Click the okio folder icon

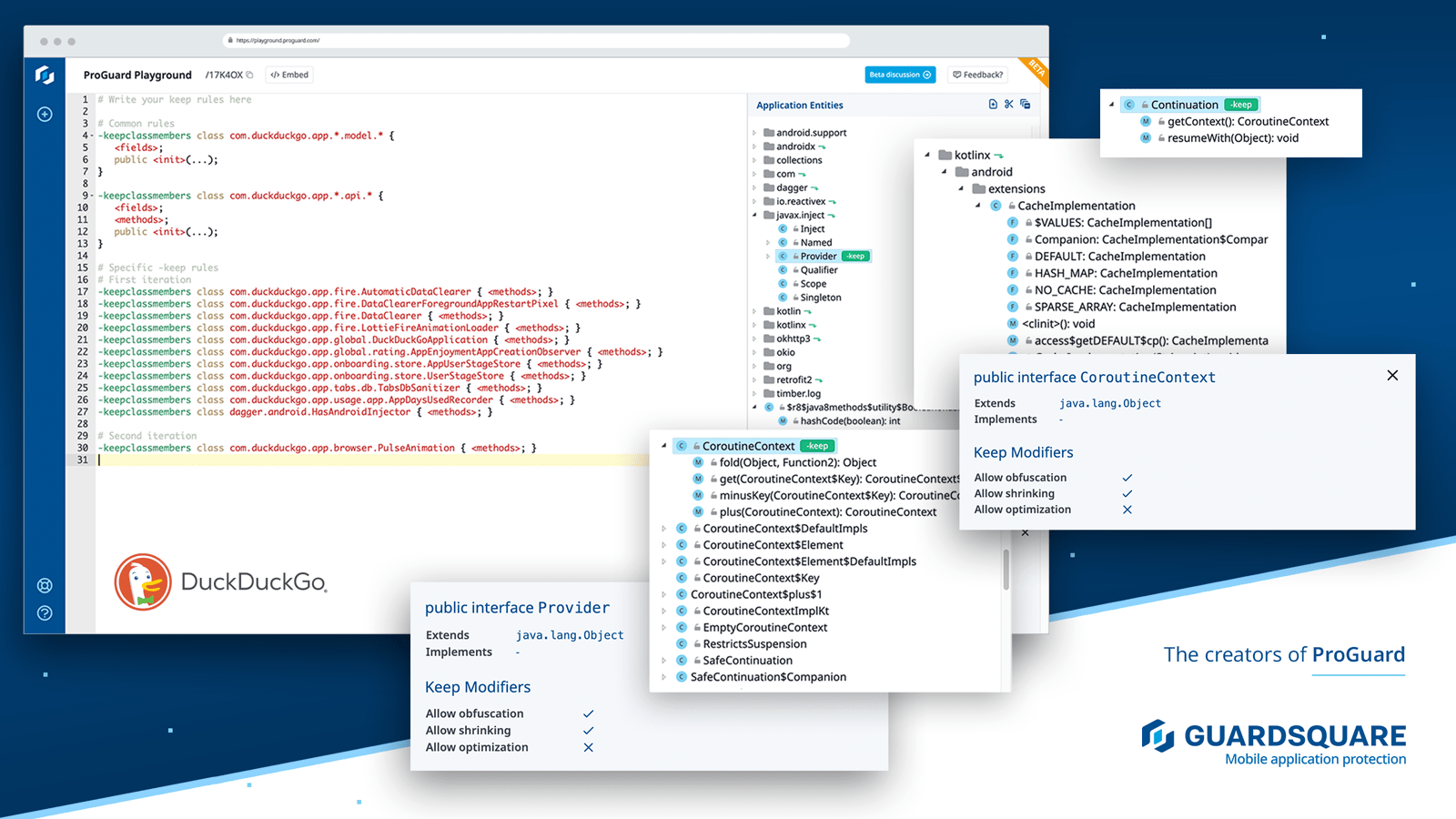click(x=769, y=352)
